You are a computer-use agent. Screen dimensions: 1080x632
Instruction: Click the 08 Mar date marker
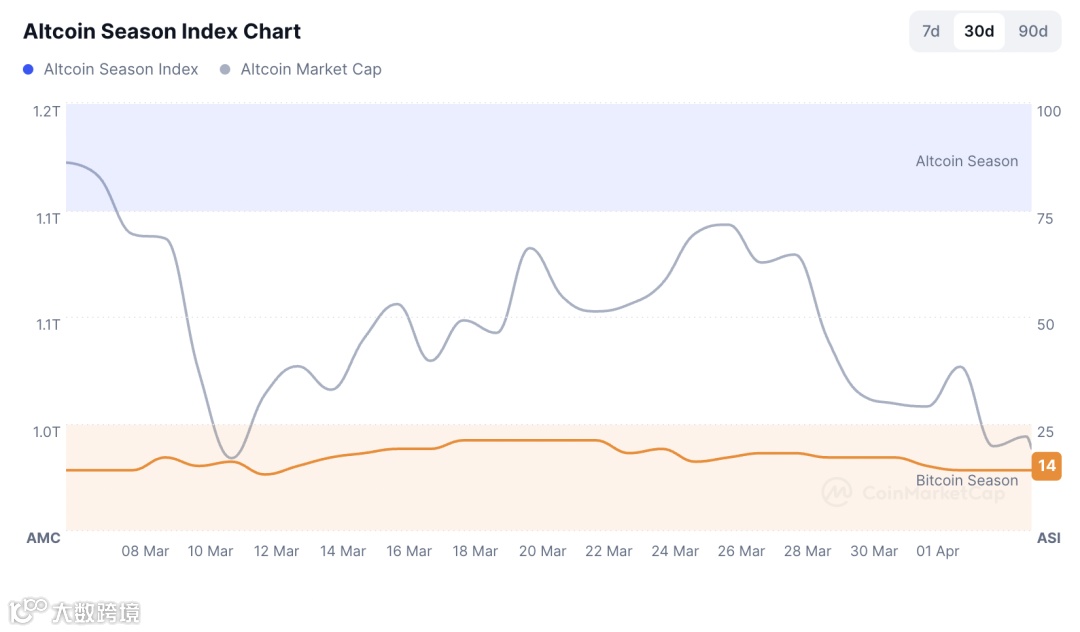[x=145, y=551]
